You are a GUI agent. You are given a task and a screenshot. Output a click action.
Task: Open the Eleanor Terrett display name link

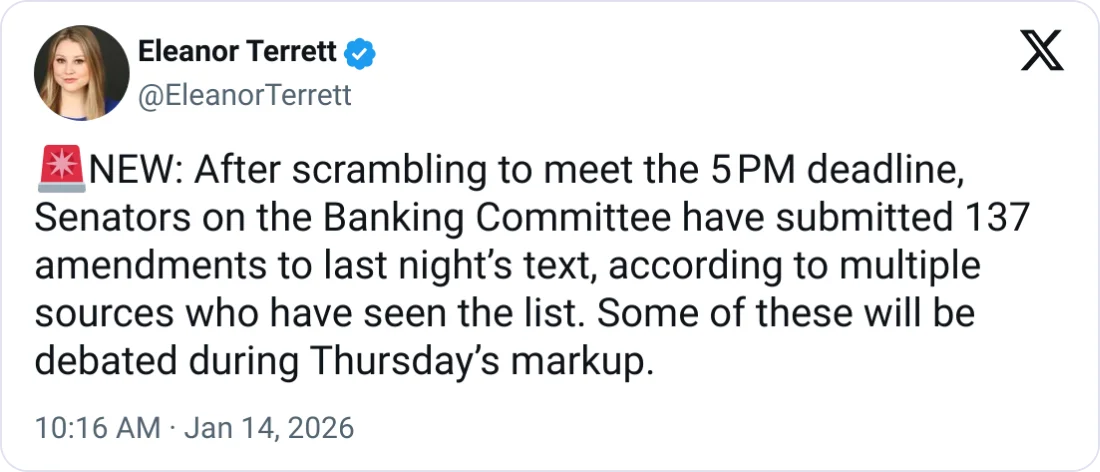point(236,53)
